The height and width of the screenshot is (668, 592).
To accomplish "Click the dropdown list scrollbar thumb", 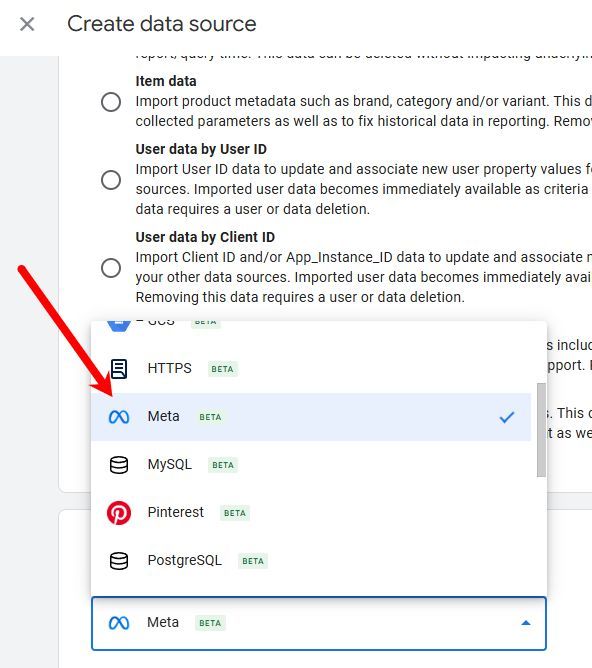I will (541, 430).
